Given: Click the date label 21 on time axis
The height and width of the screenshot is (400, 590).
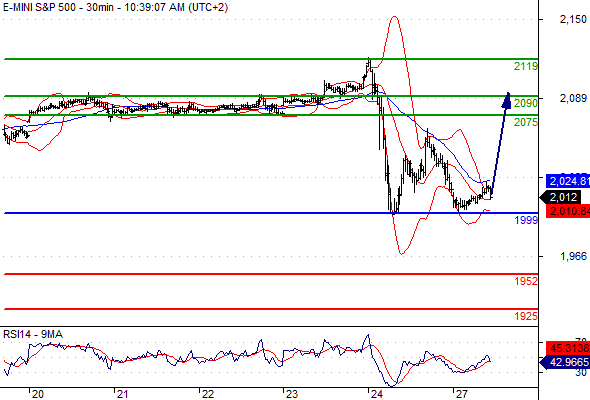Looking at the screenshot, I should (x=122, y=394).
